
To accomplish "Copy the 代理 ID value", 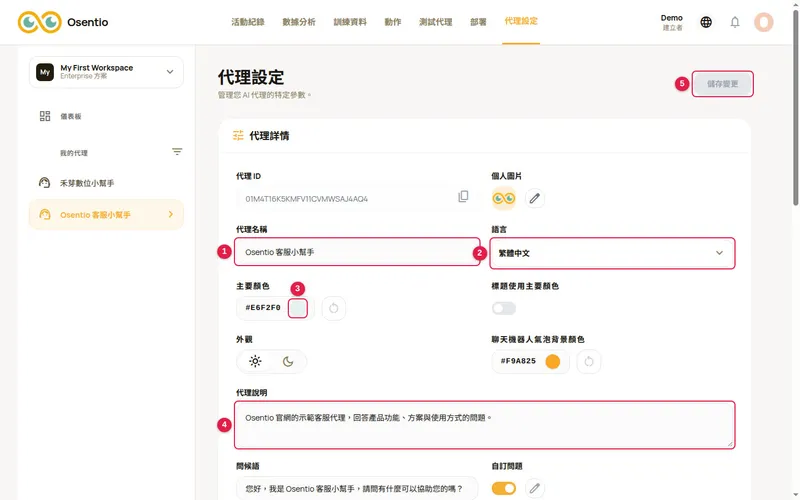I will pyautogui.click(x=463, y=196).
